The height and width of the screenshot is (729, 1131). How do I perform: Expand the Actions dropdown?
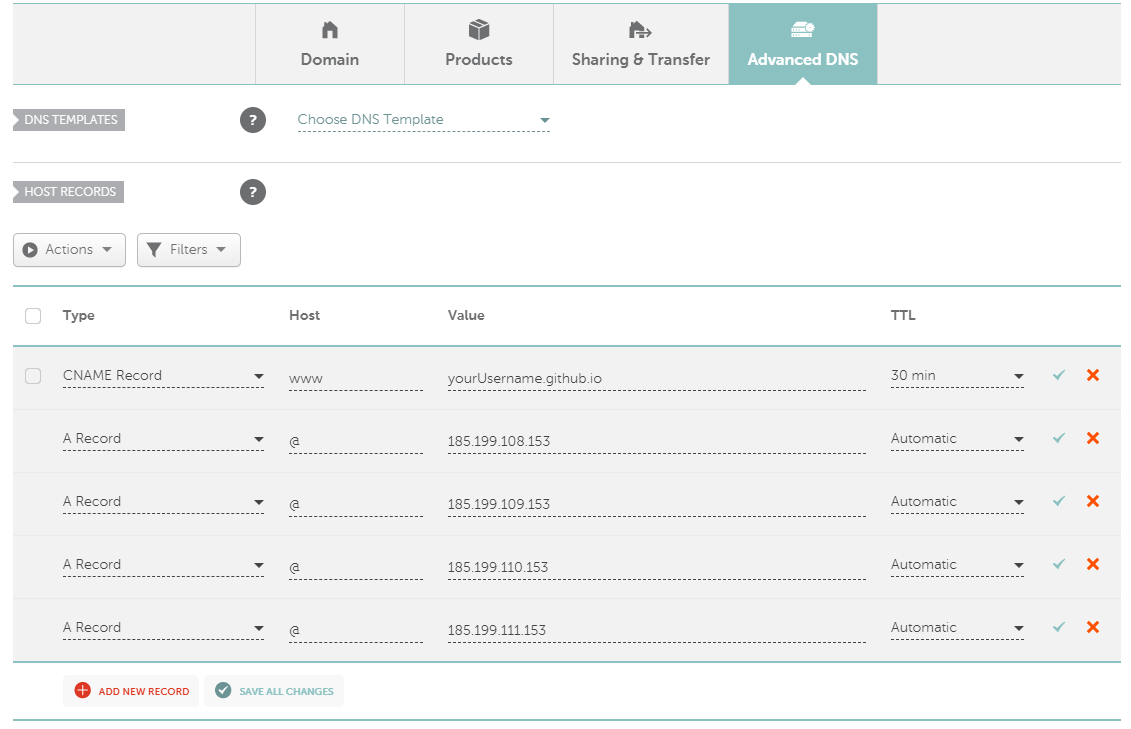(x=69, y=250)
